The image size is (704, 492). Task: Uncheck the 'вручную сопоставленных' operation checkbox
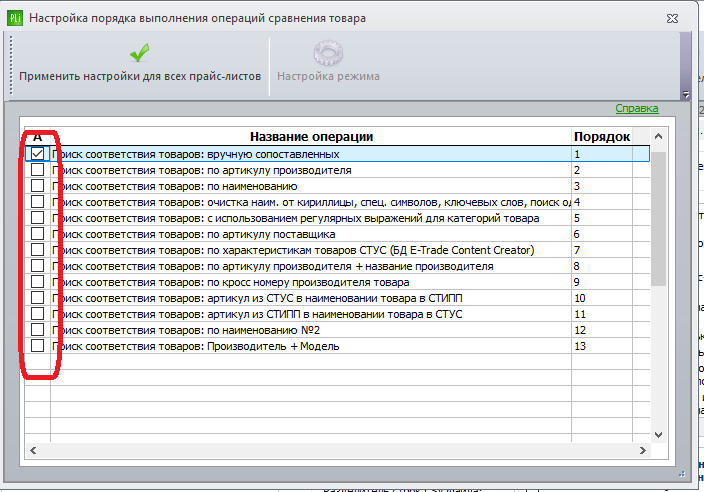pyautogui.click(x=37, y=154)
